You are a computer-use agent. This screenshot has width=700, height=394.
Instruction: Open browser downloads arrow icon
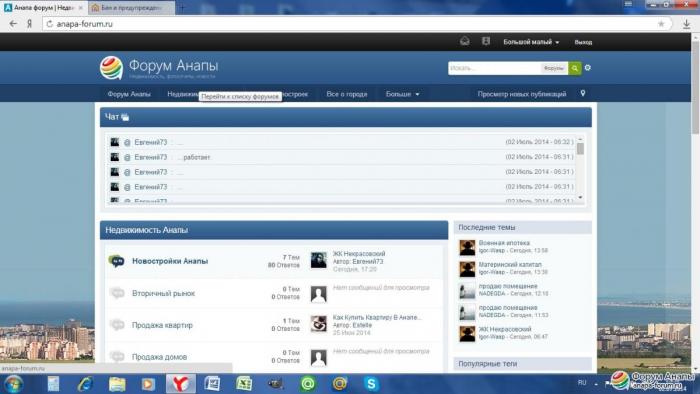[x=687, y=24]
